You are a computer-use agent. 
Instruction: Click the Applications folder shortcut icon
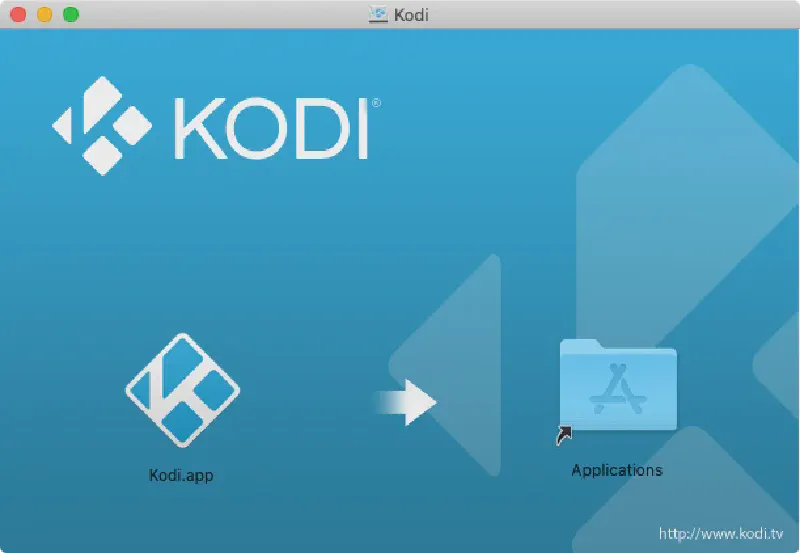point(618,386)
